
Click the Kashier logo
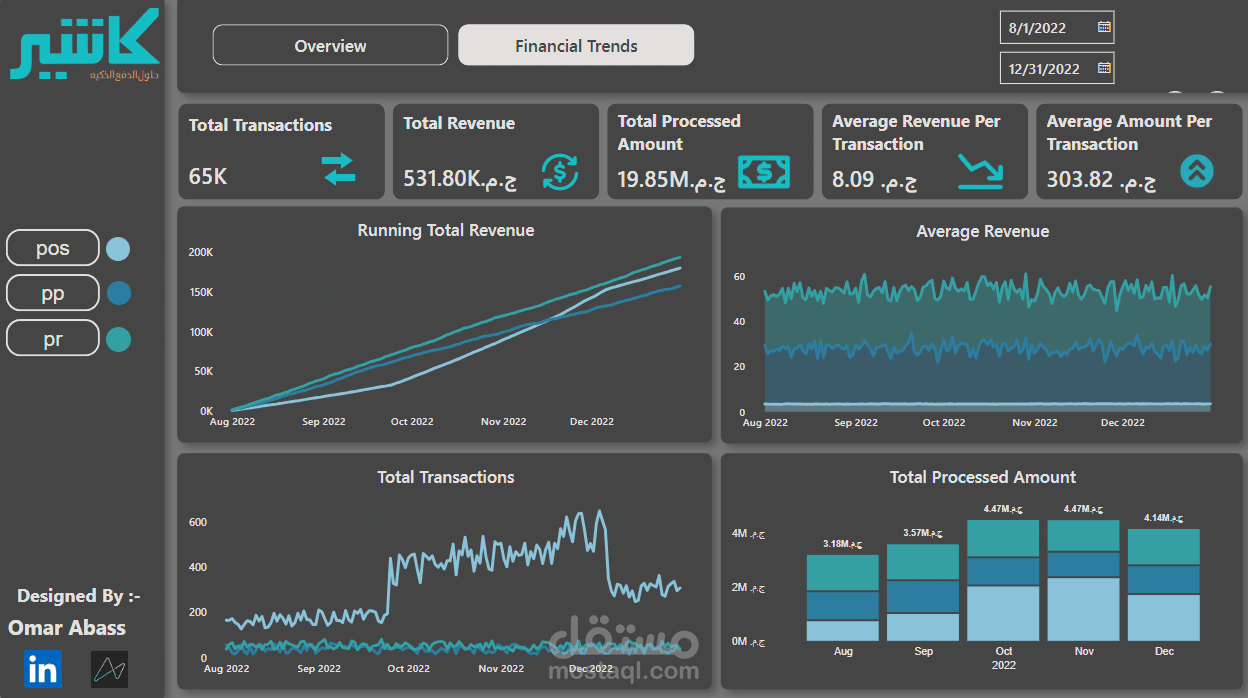pyautogui.click(x=85, y=45)
